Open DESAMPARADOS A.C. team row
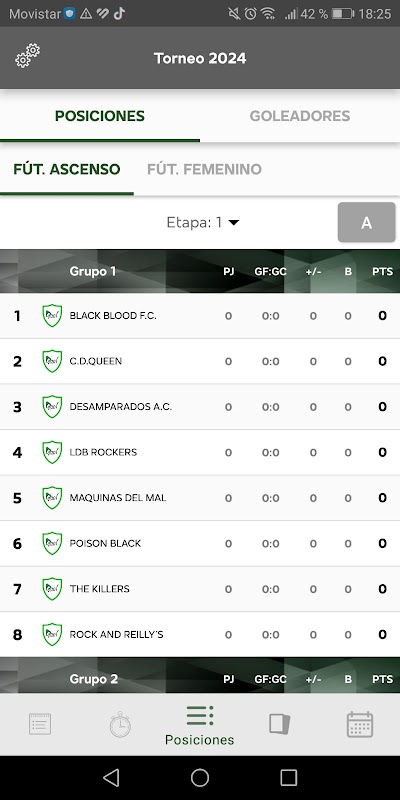This screenshot has height=800, width=400. click(x=200, y=407)
